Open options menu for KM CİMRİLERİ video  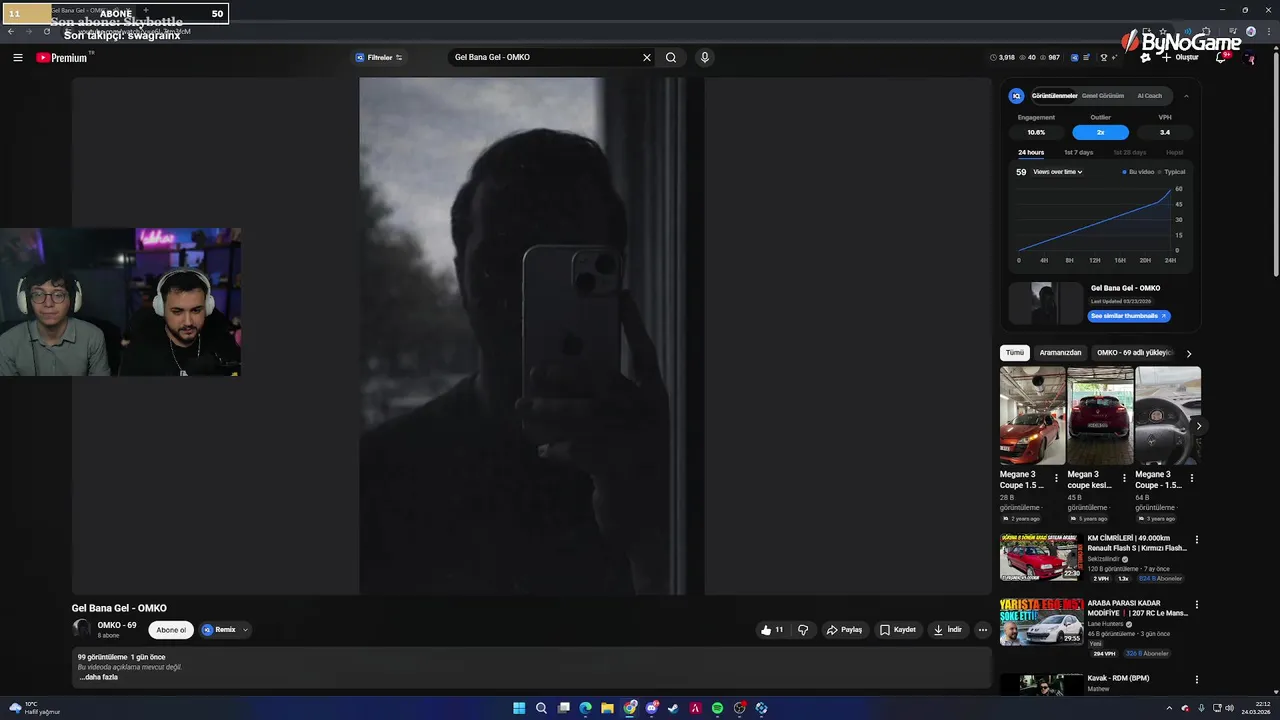(x=1196, y=540)
